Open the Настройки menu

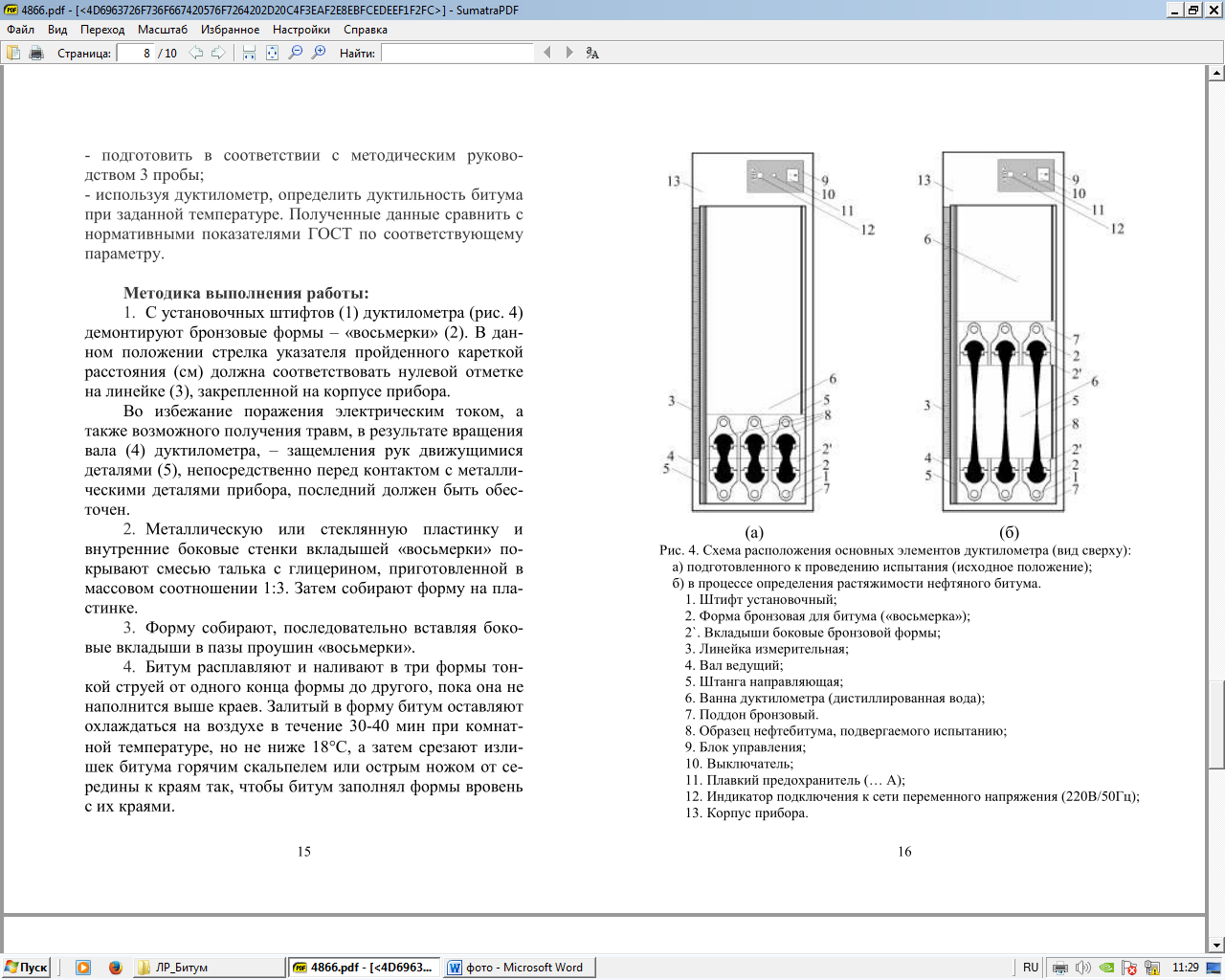point(301,30)
